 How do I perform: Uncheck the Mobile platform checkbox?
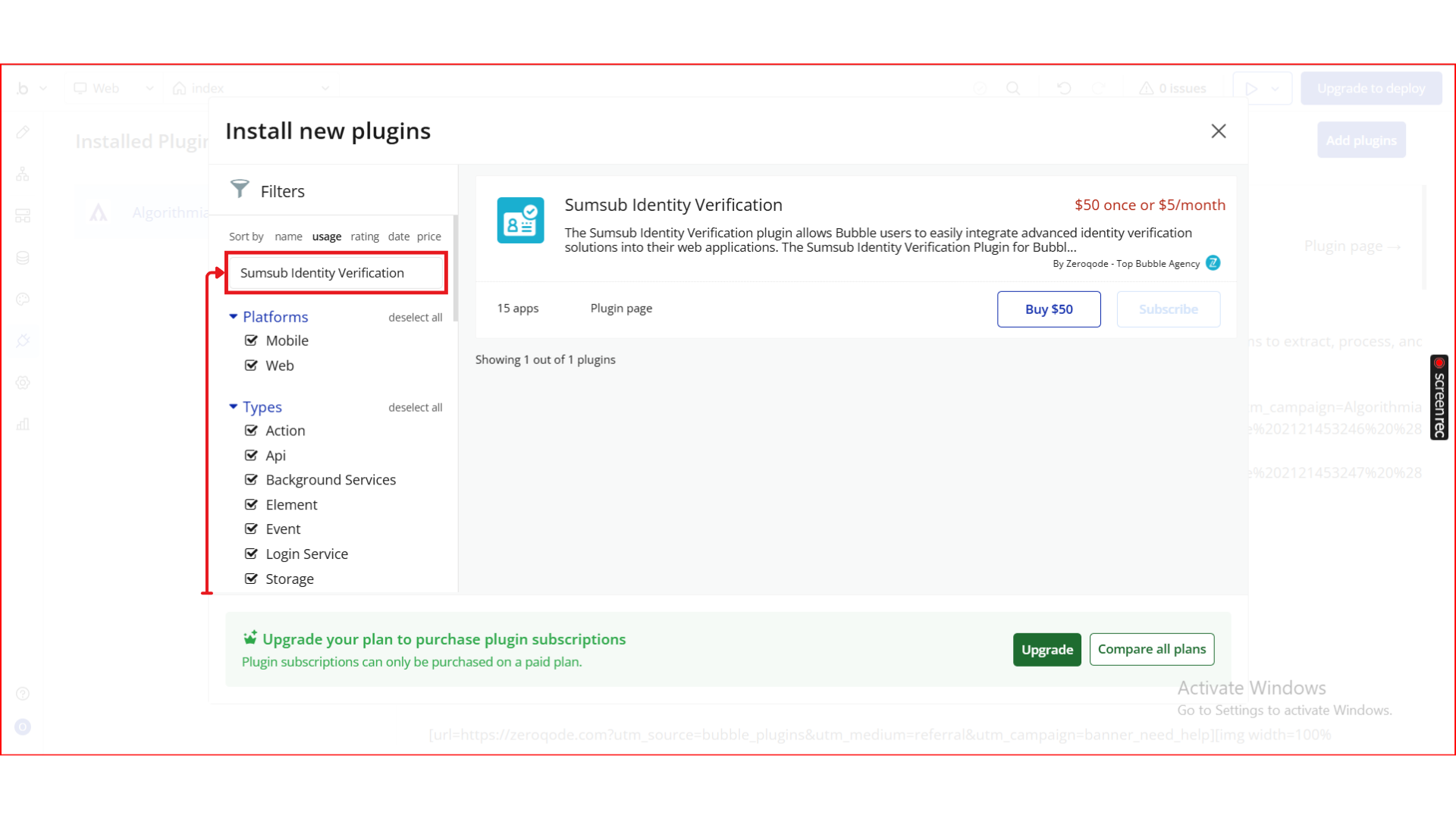pyautogui.click(x=251, y=340)
